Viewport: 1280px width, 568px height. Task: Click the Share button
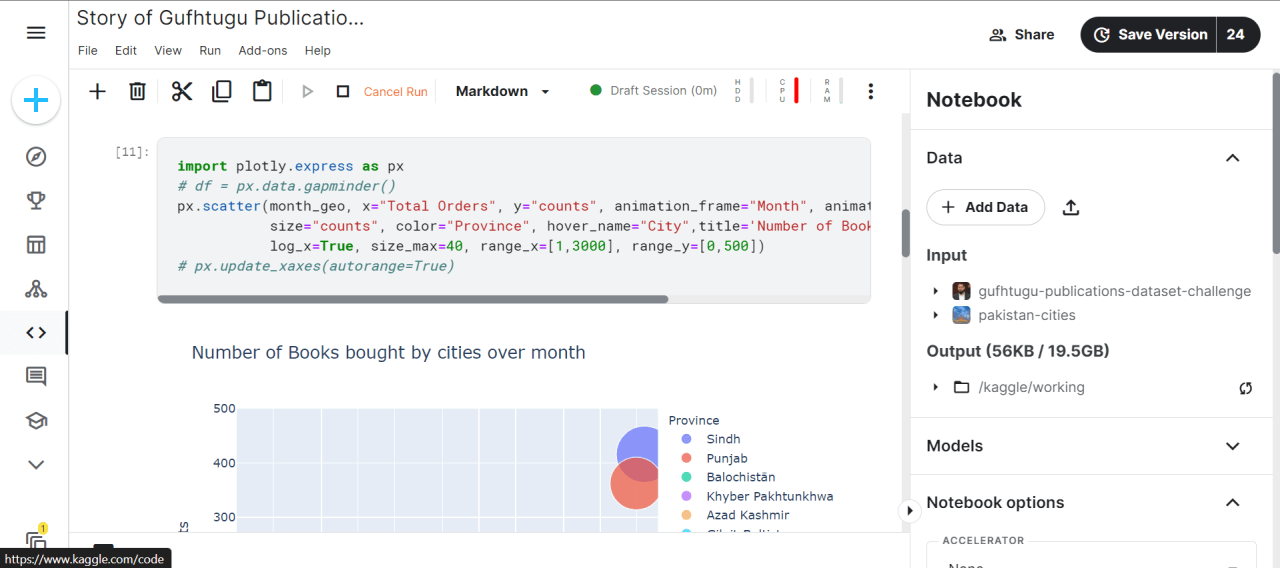click(1021, 34)
